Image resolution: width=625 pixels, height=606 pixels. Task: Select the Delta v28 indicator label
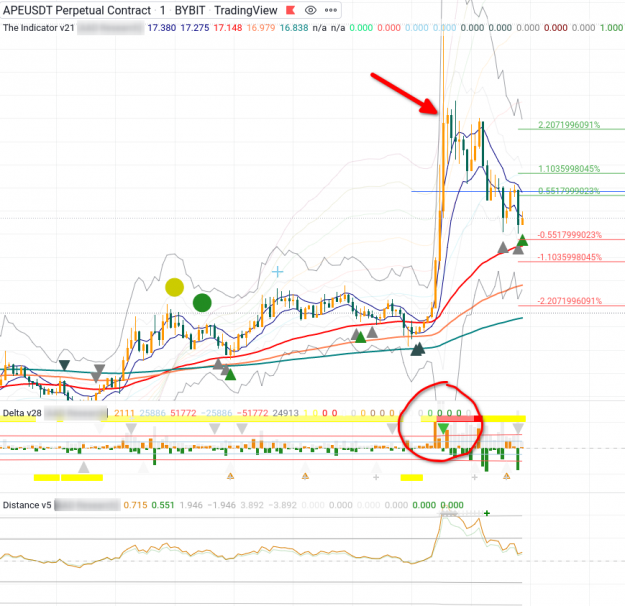(22, 413)
